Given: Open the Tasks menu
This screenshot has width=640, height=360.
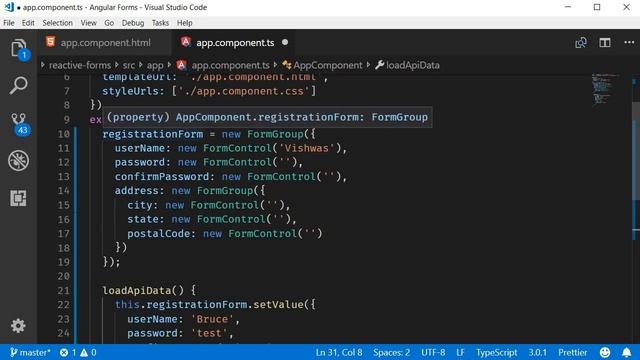Looking at the screenshot, I should [x=160, y=23].
